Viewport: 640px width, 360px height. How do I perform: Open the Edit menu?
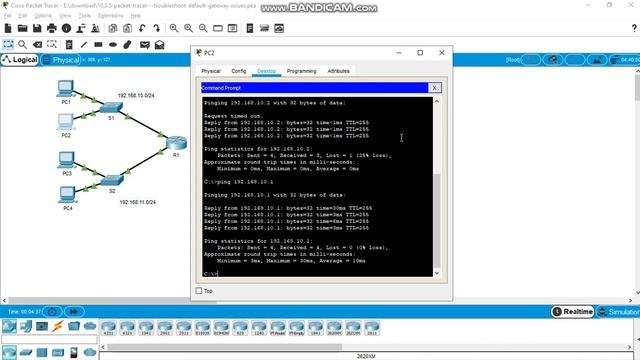pyautogui.click(x=22, y=16)
